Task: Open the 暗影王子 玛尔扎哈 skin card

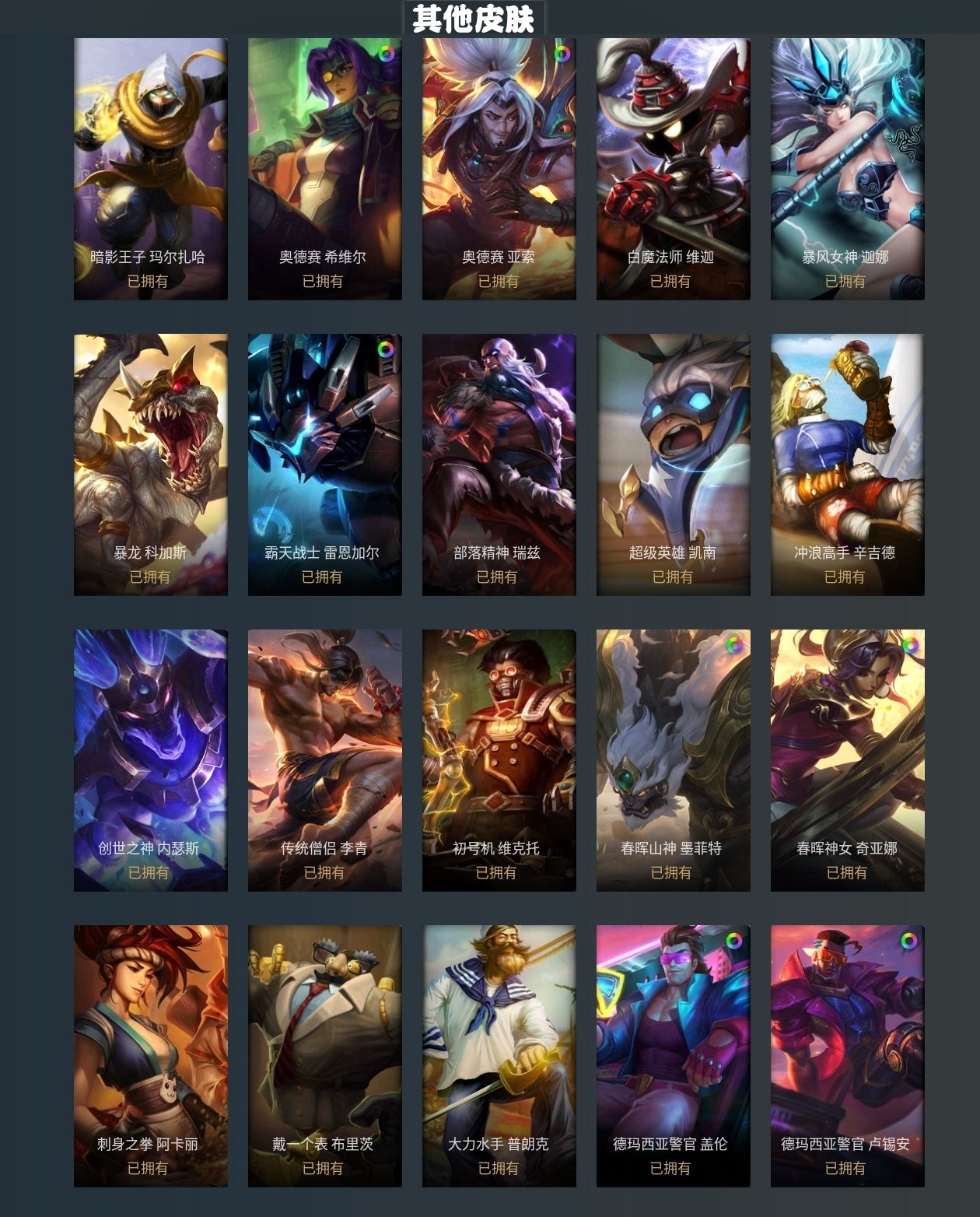Action: pyautogui.click(x=151, y=169)
